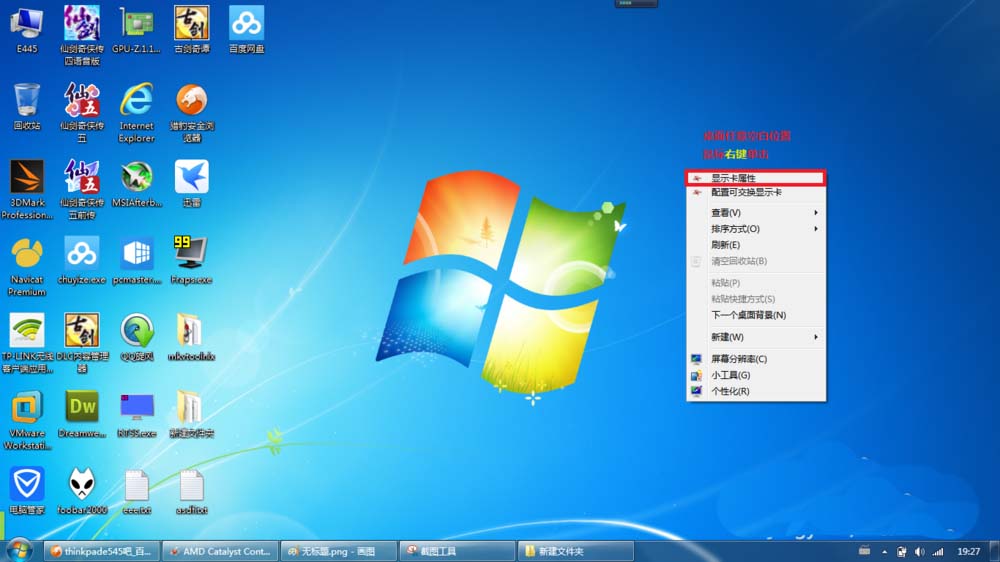The width and height of the screenshot is (1000, 562).
Task: Expand the 新建(W) submenu
Action: tap(756, 337)
